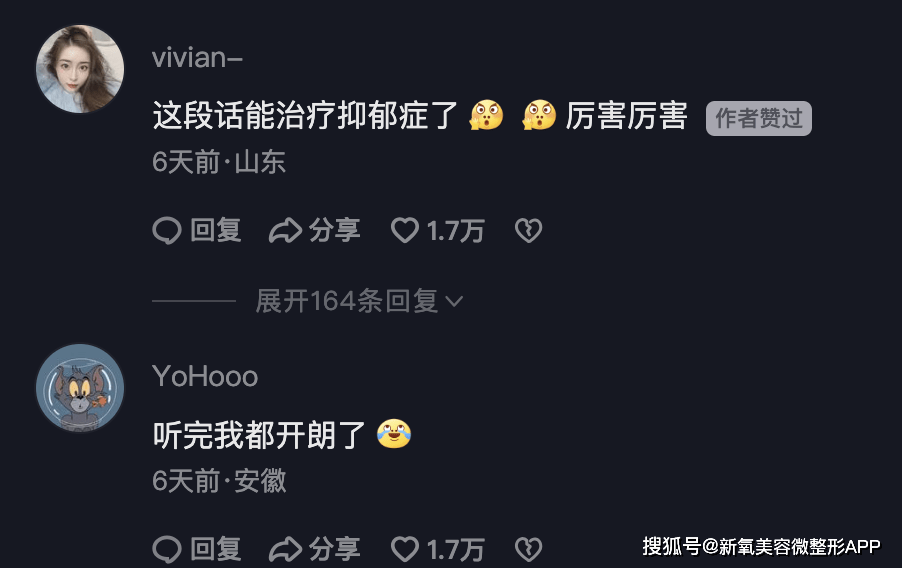Click the 作者赞过 badge
The width and height of the screenshot is (902, 568).
point(759,119)
